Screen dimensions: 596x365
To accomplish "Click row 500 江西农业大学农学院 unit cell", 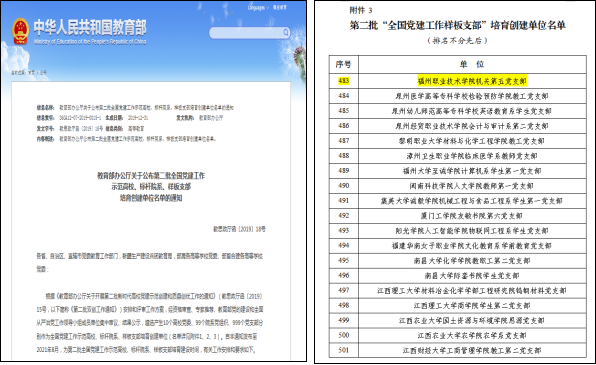I will tap(472, 335).
